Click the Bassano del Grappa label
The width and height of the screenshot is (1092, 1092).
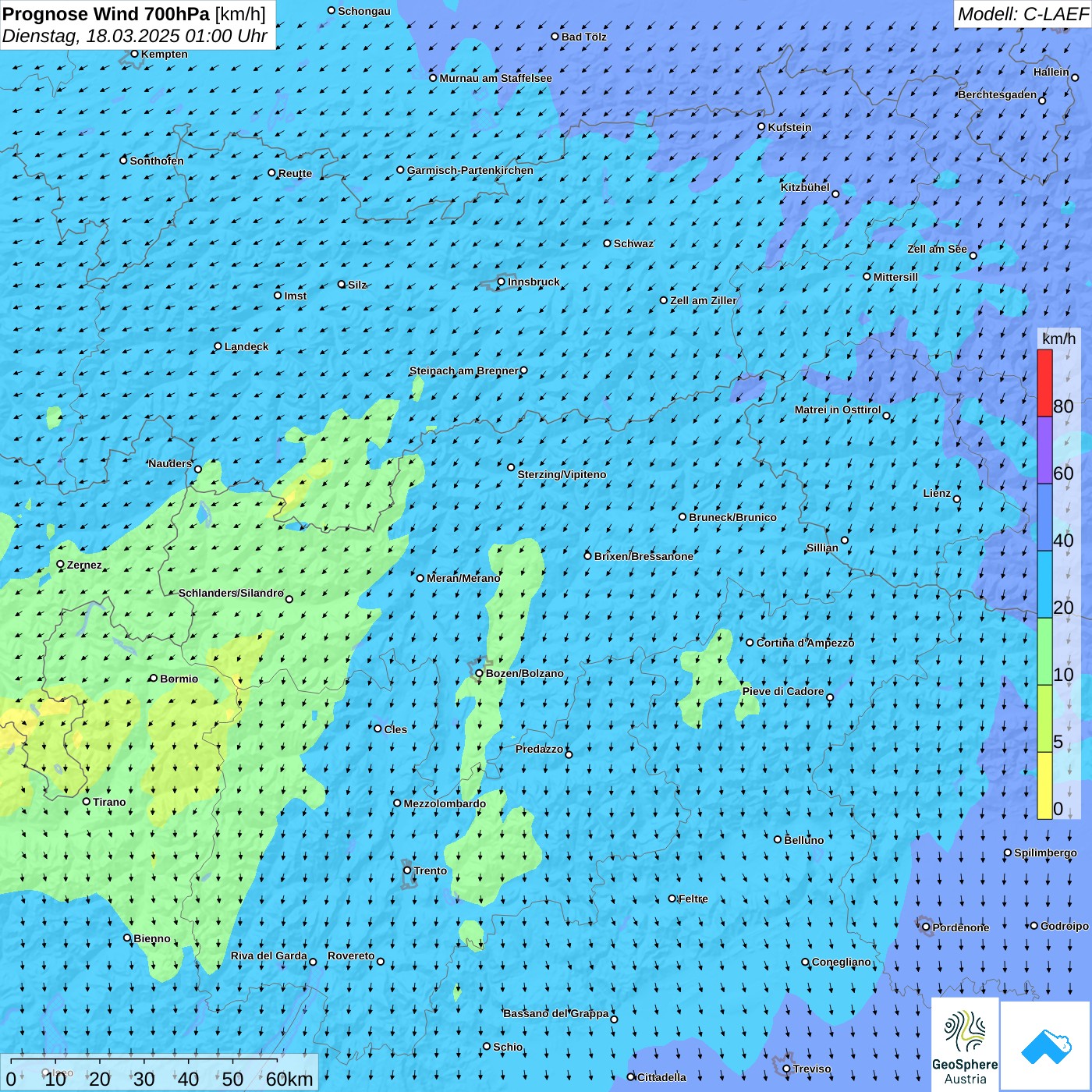(555, 1013)
